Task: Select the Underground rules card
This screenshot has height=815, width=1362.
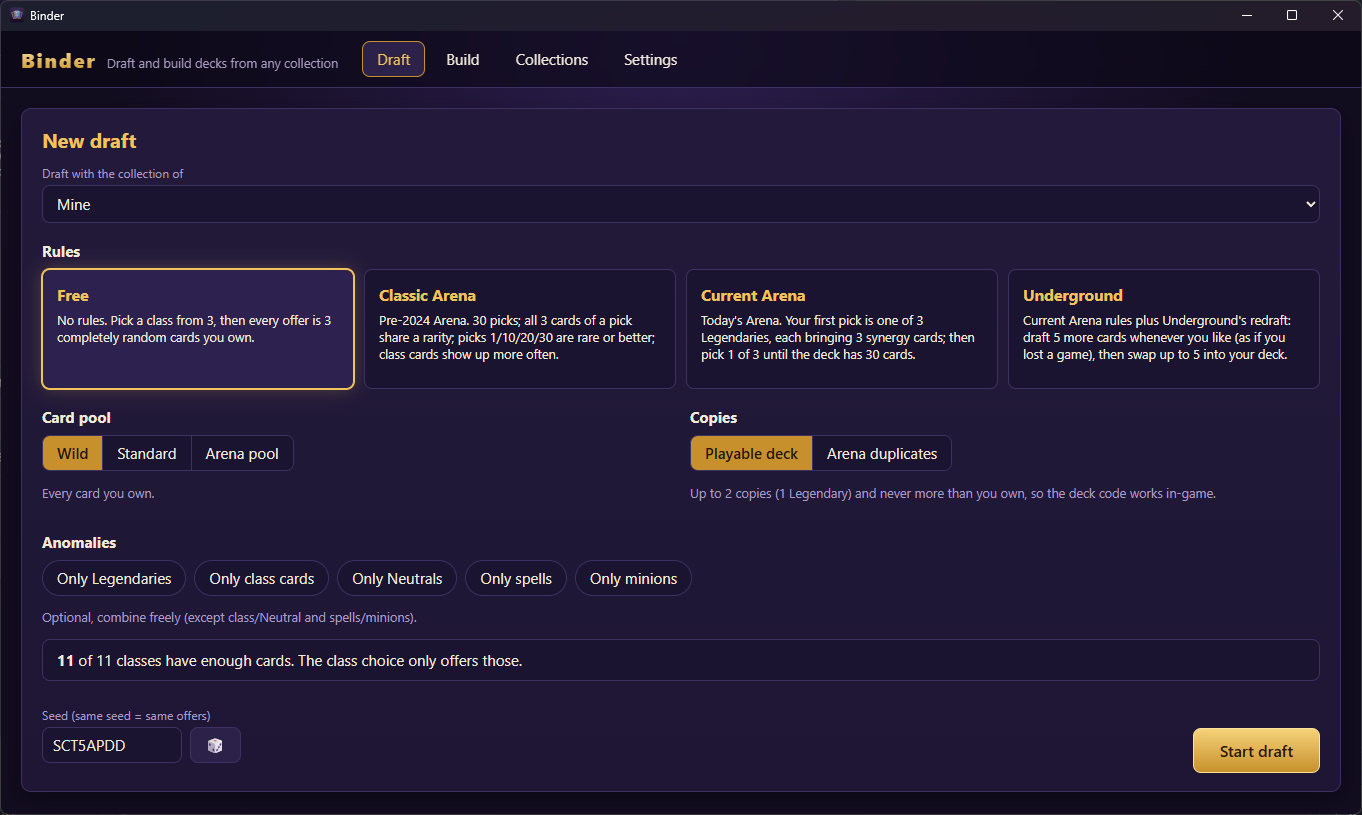Action: click(x=1164, y=329)
